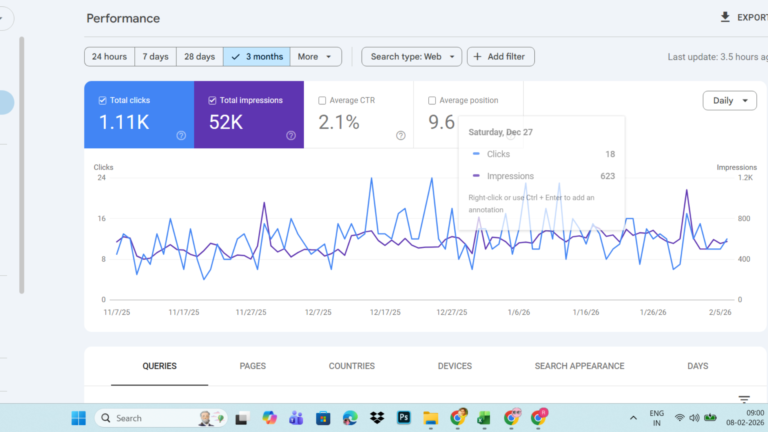768x432 pixels.
Task: Select the 28 days date range
Action: pyautogui.click(x=201, y=57)
